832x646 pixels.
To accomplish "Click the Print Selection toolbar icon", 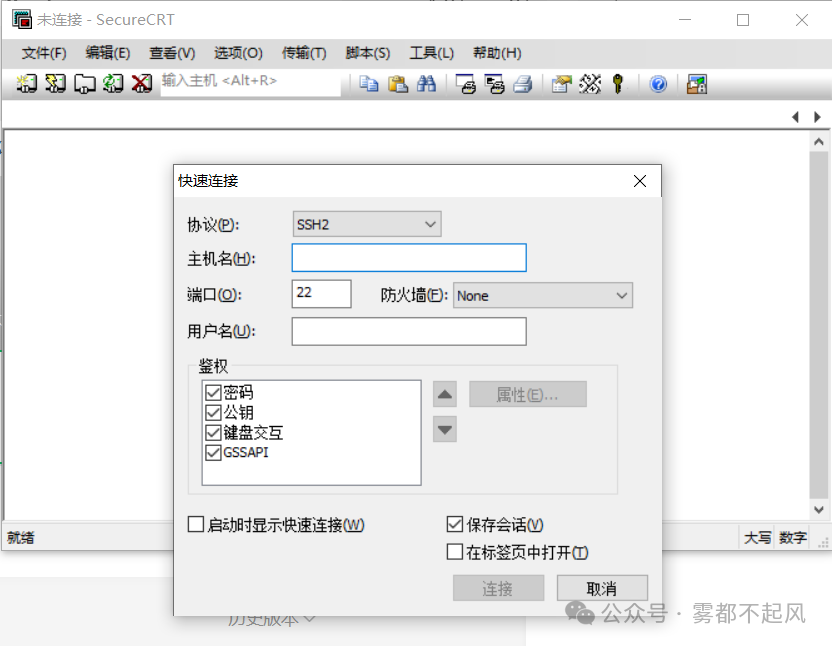I will [x=495, y=84].
